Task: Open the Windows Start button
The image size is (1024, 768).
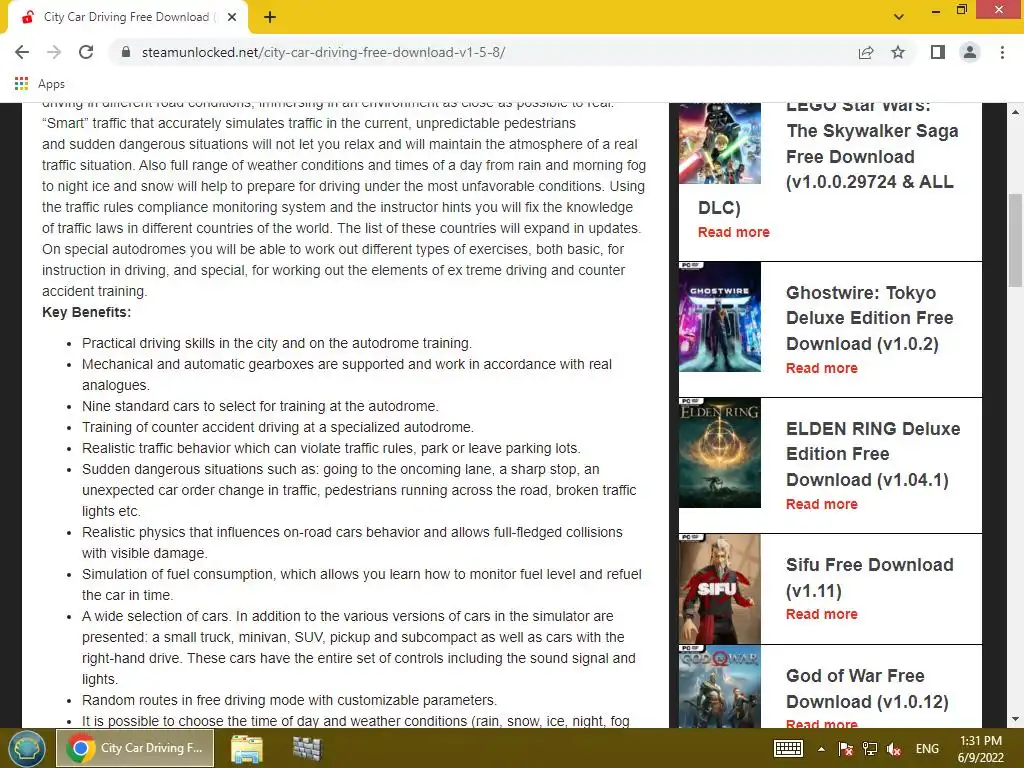Action: pyautogui.click(x=27, y=748)
